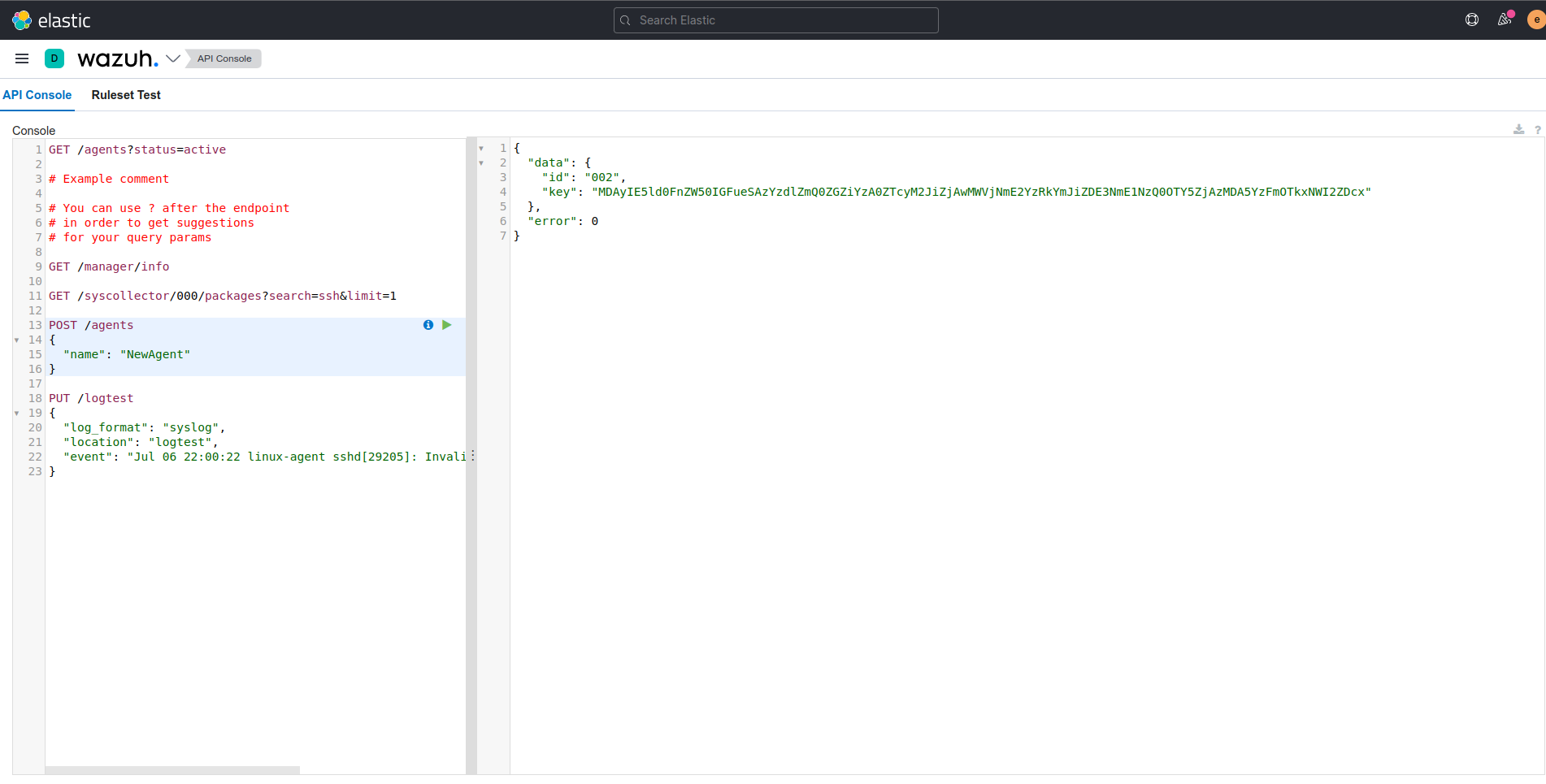Click the Search Elastic input field
Image resolution: width=1546 pixels, height=784 pixels.
click(x=775, y=19)
